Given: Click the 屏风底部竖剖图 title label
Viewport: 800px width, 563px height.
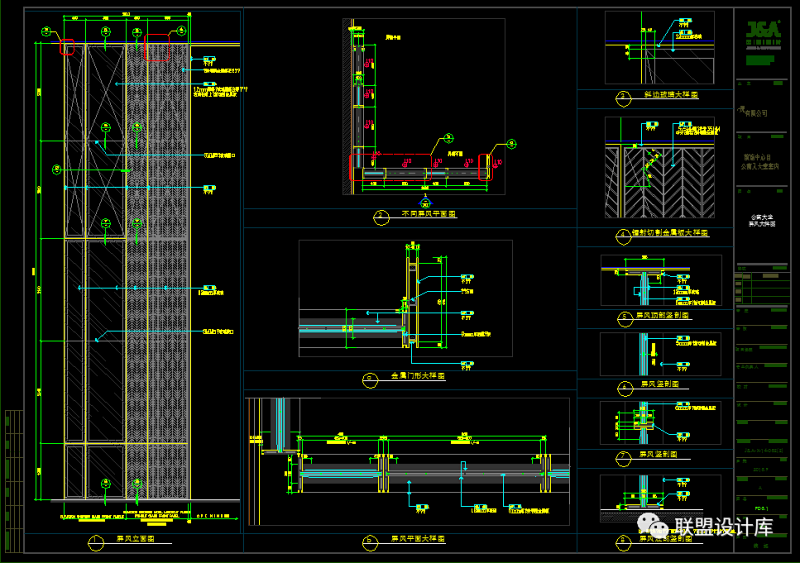Looking at the screenshot, I should [x=663, y=539].
